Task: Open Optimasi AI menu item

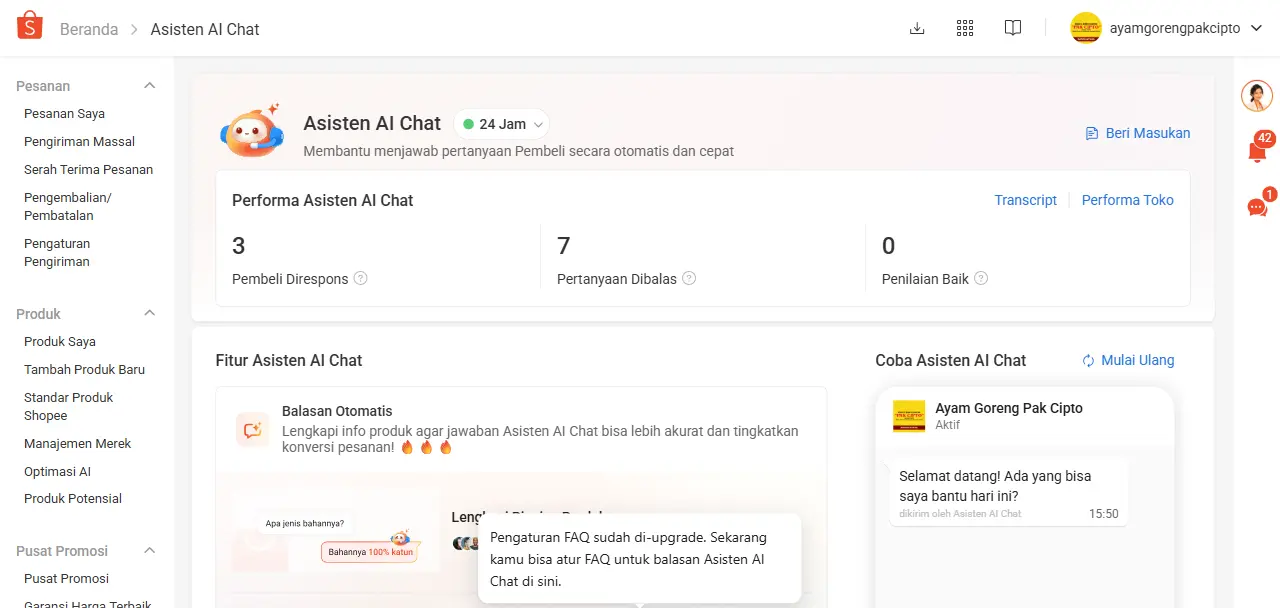Action: [57, 472]
